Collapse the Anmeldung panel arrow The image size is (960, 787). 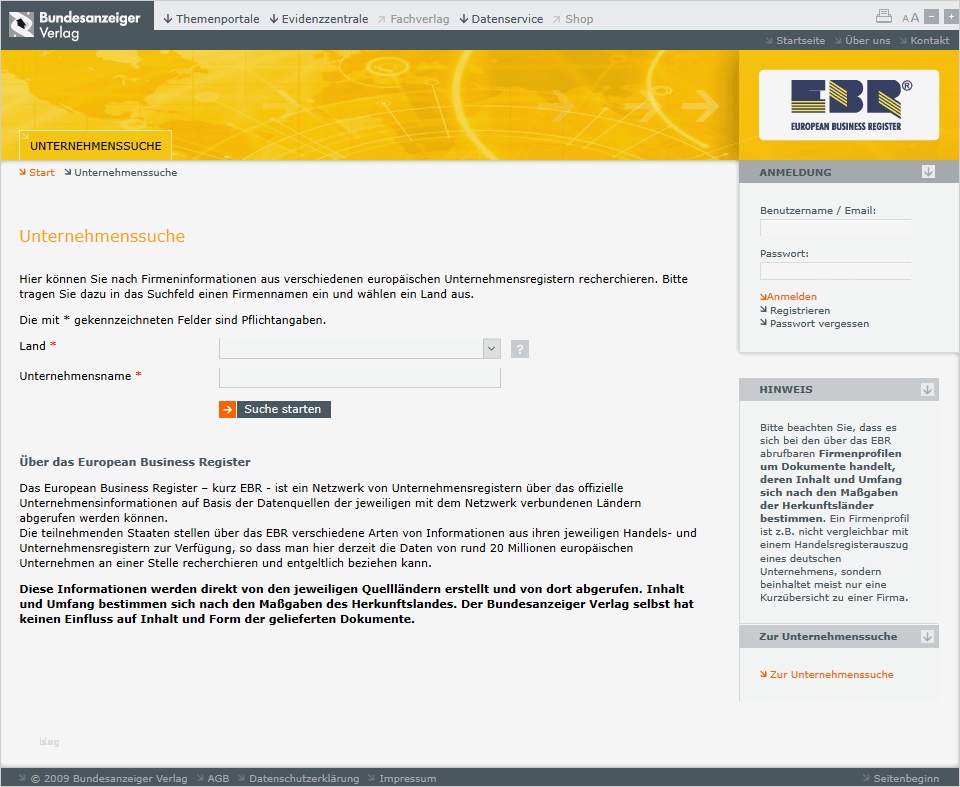coord(928,172)
